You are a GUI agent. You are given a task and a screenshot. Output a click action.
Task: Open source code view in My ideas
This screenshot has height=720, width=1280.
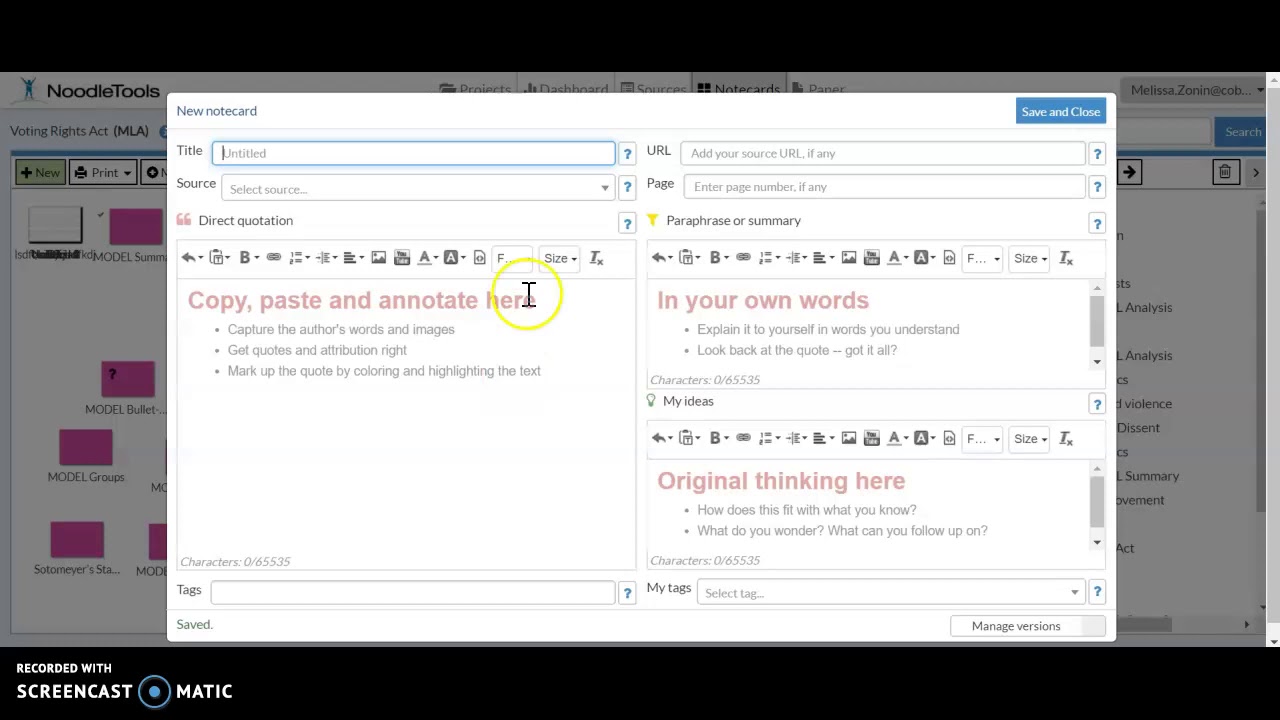pos(949,438)
